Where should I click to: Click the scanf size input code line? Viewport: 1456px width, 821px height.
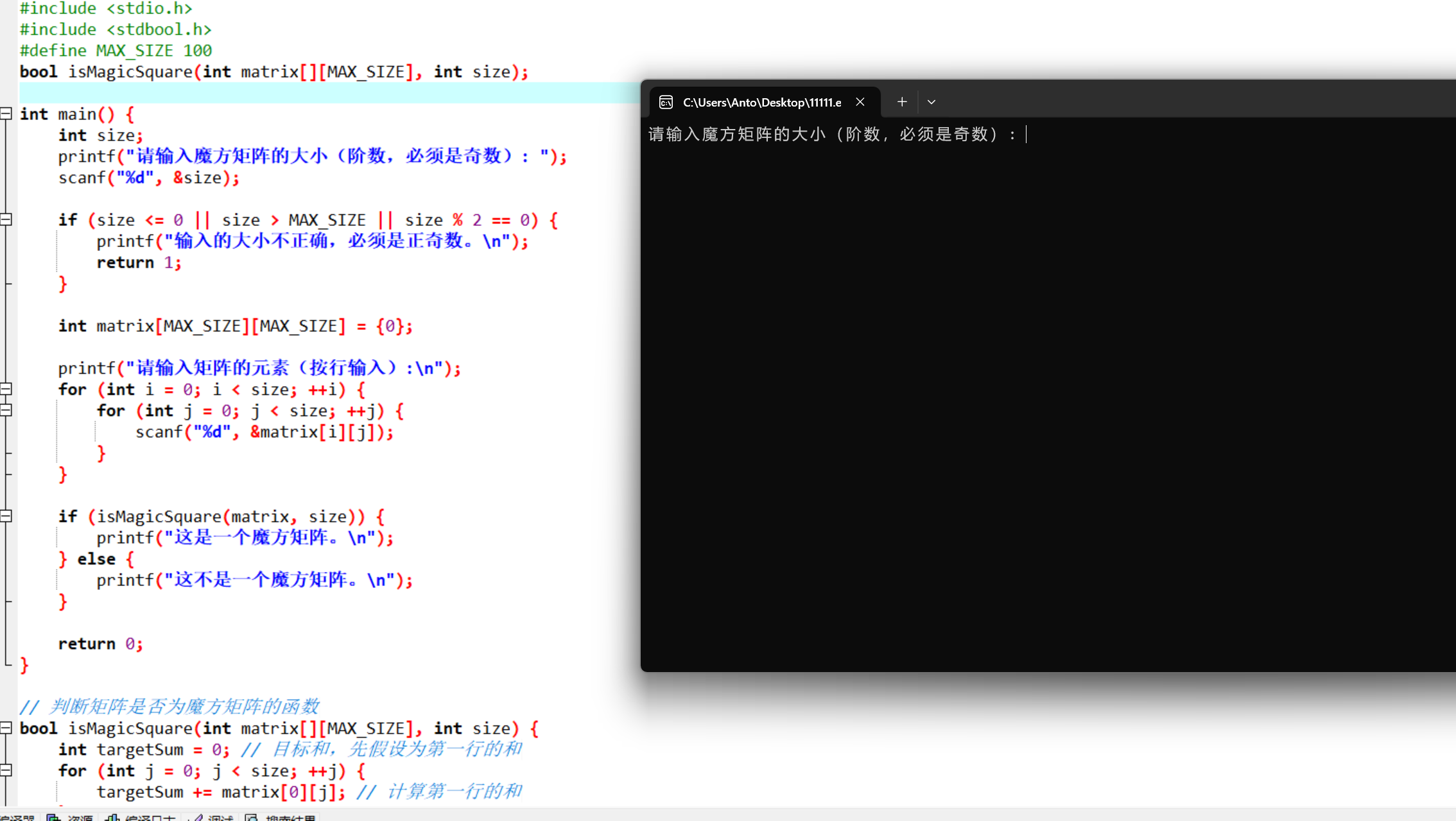click(x=148, y=178)
